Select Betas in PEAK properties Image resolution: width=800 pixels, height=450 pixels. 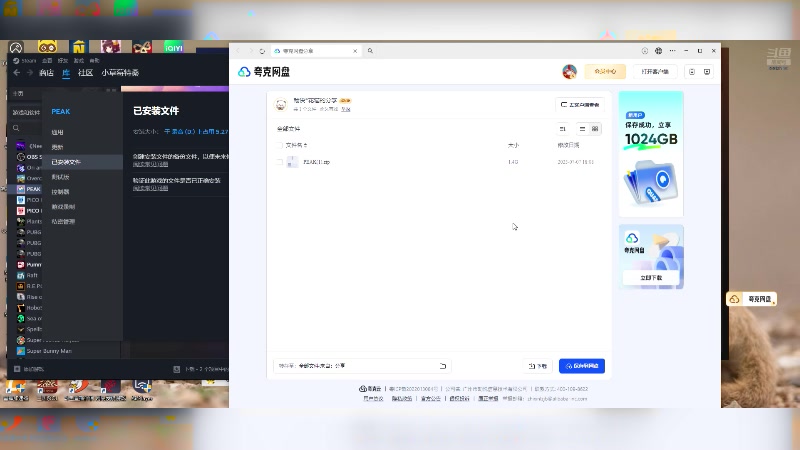[x=60, y=177]
